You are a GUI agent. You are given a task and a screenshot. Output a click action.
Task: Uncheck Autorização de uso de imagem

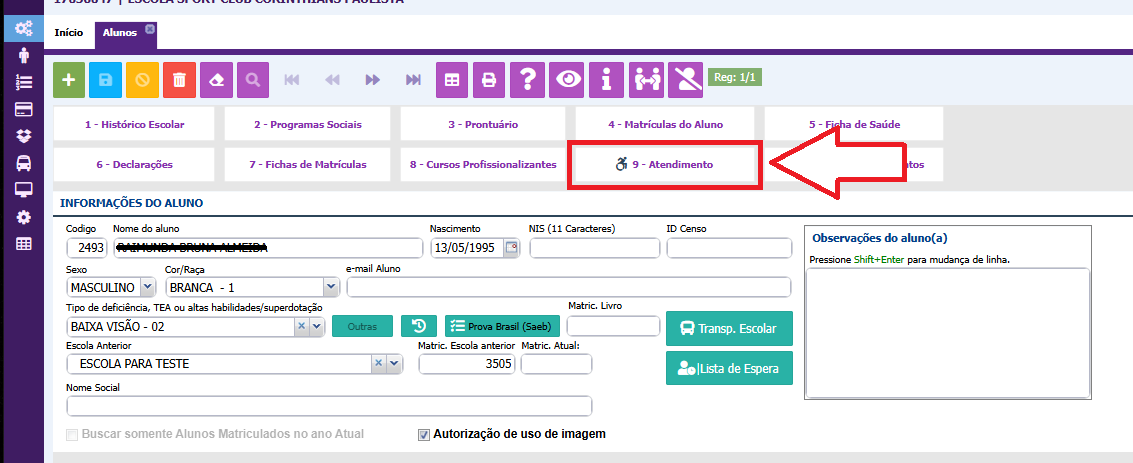point(424,435)
